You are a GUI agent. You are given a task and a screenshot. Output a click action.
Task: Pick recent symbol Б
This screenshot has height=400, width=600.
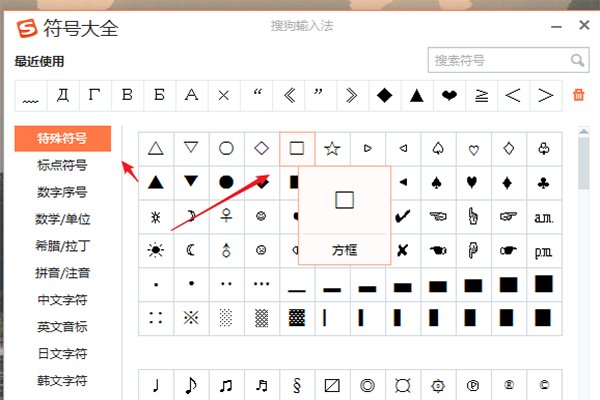(x=160, y=95)
